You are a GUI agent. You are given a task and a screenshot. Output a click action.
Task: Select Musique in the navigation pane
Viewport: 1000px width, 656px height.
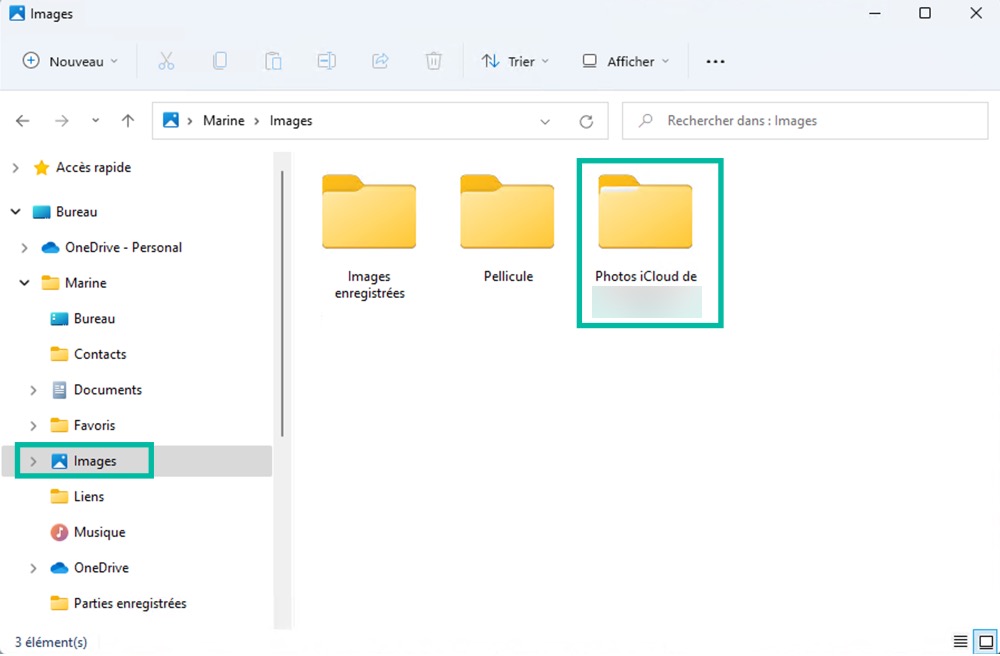tap(99, 532)
